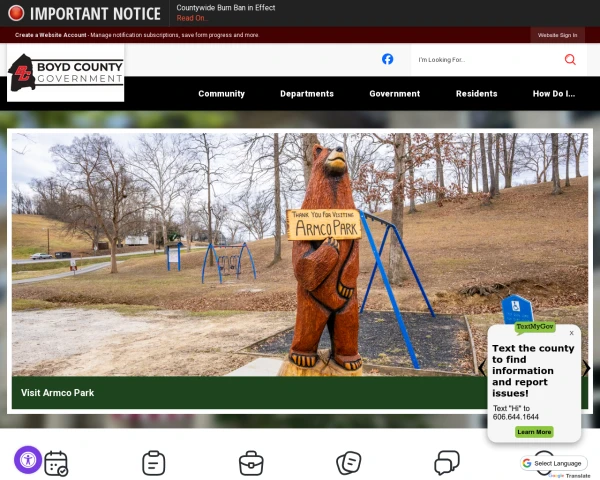Open the Residents menu
The width and height of the screenshot is (600, 480).
click(476, 94)
